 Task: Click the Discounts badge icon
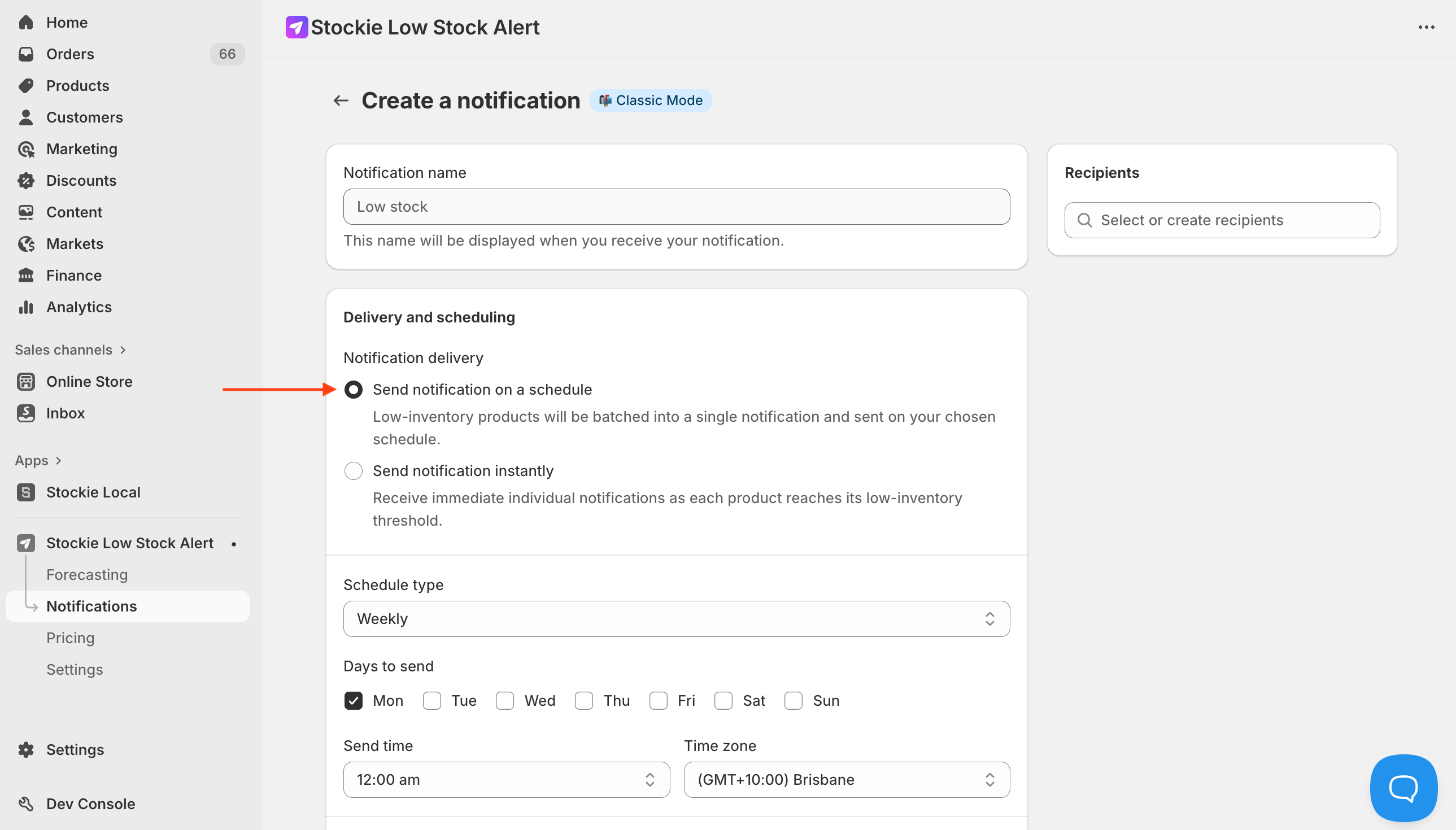[x=26, y=181]
